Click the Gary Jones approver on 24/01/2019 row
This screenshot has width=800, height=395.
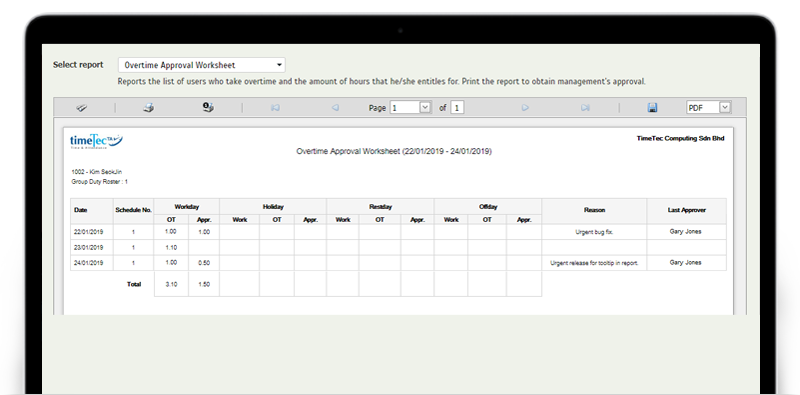685,262
